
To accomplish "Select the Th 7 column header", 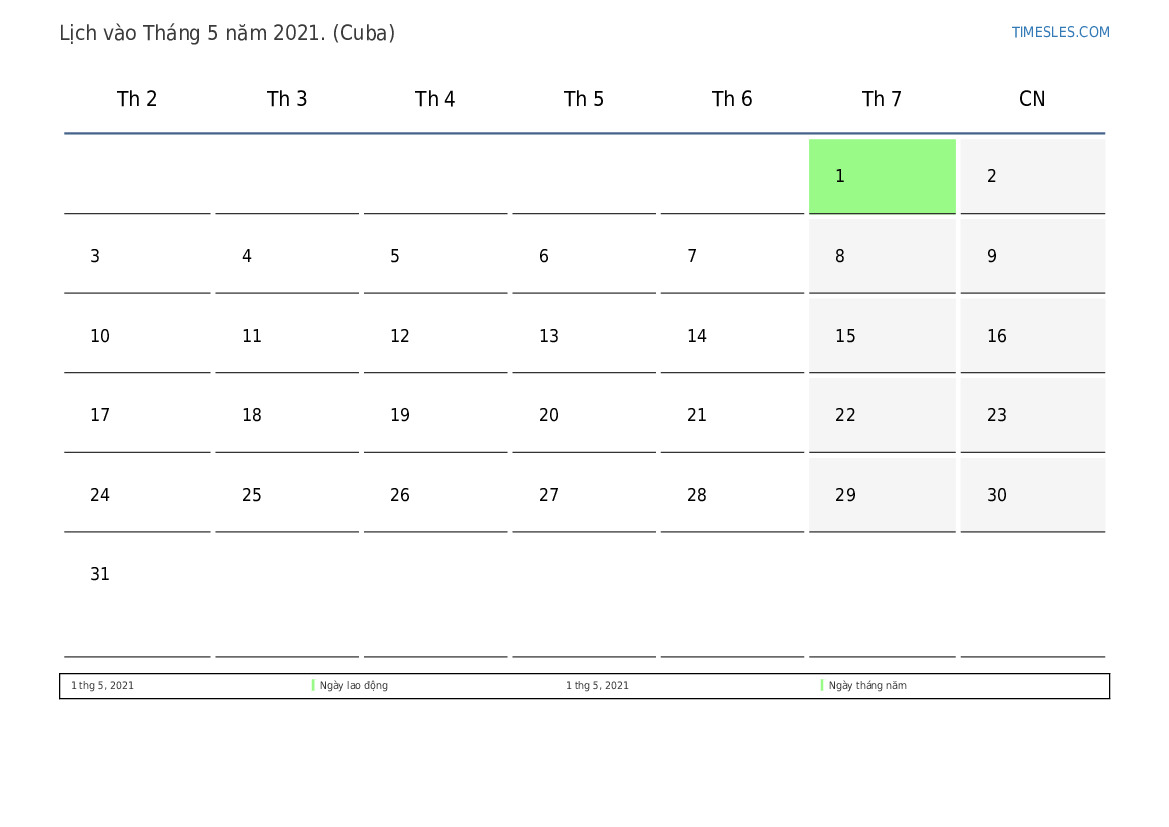I will (882, 98).
